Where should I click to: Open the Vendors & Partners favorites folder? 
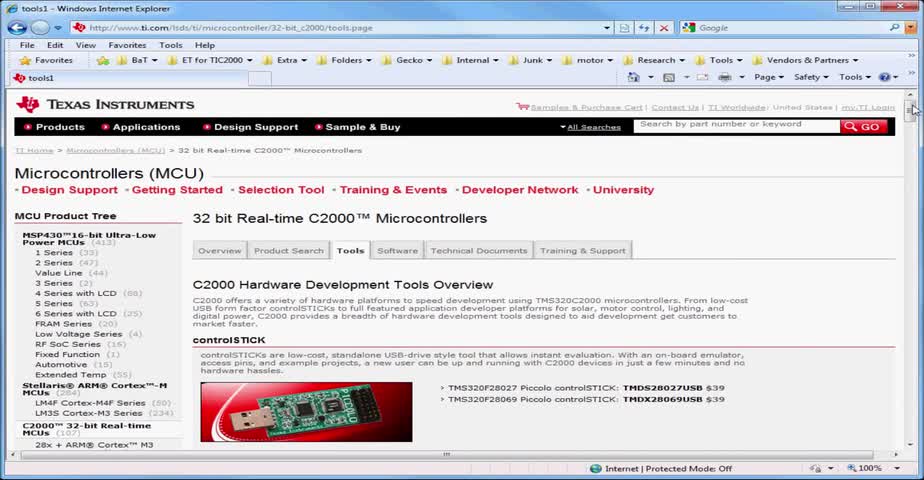805,60
